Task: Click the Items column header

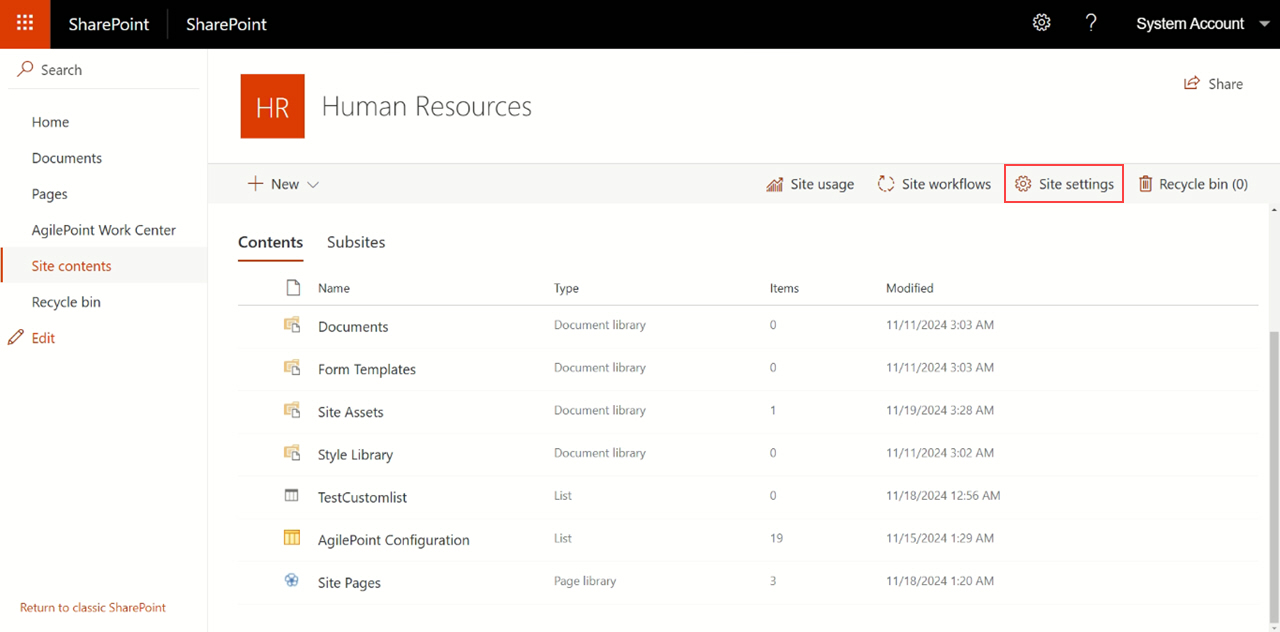Action: tap(784, 288)
